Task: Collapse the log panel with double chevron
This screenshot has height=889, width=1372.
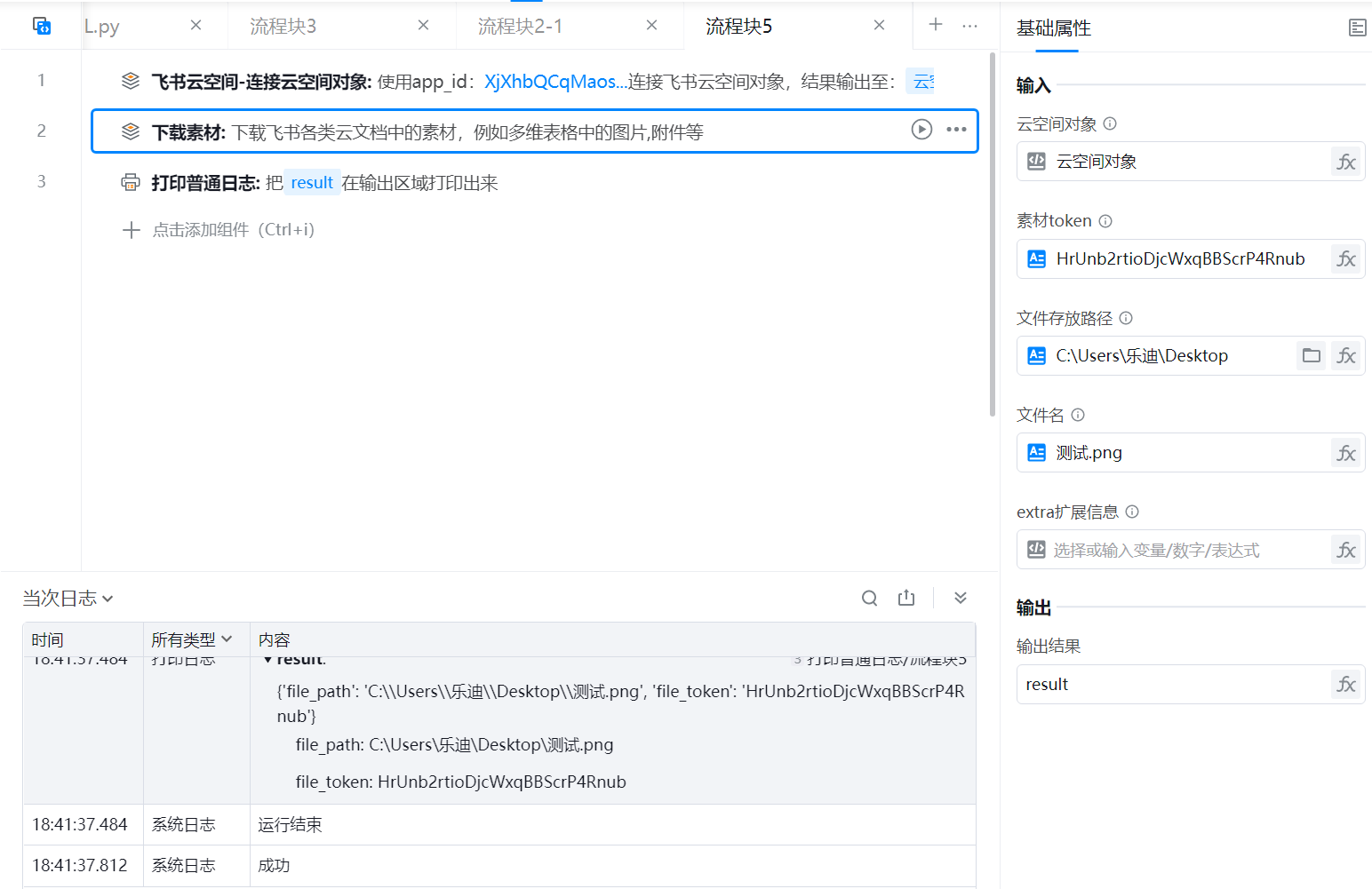Action: click(x=961, y=599)
